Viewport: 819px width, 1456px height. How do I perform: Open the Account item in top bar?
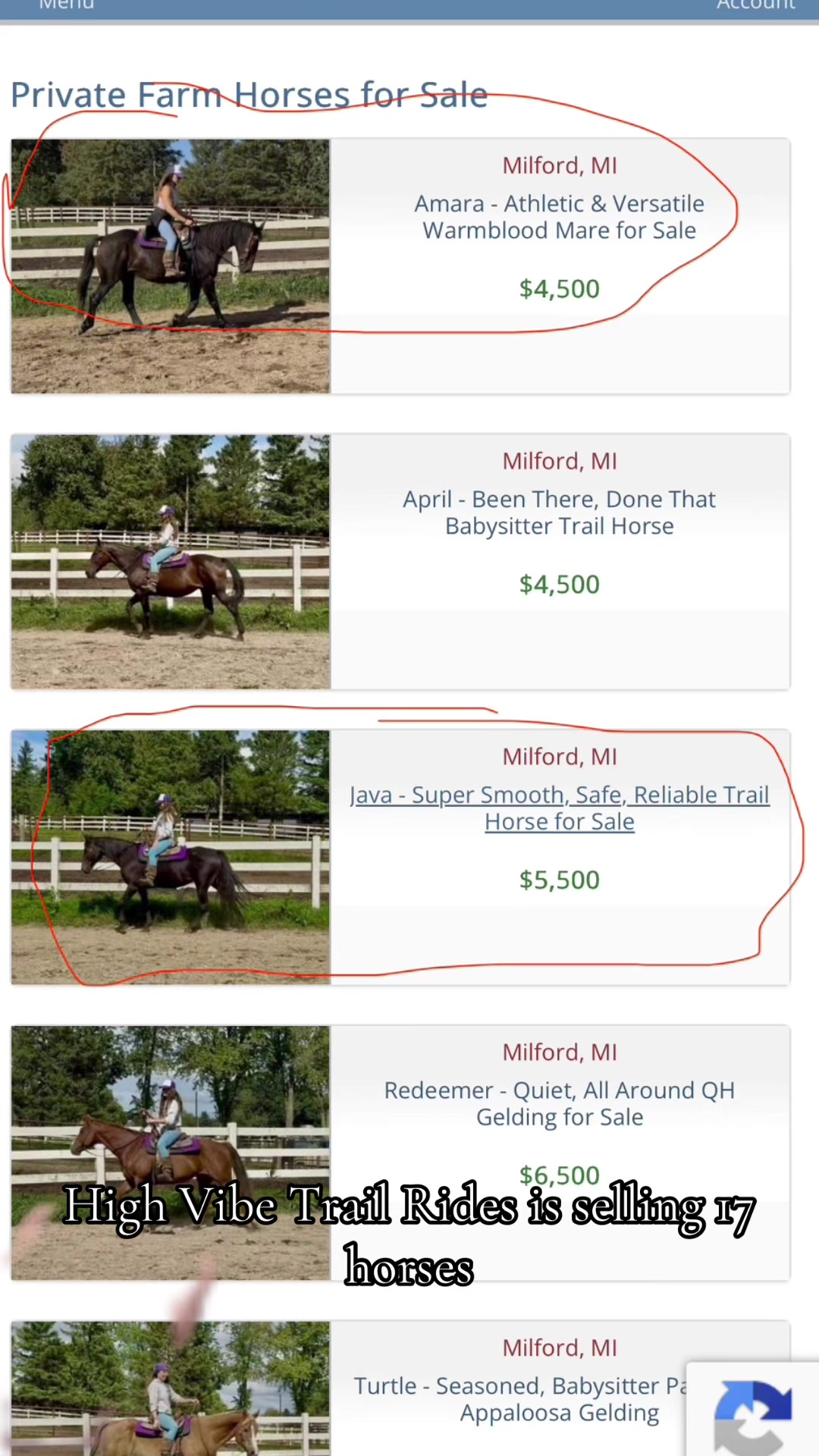click(x=756, y=5)
